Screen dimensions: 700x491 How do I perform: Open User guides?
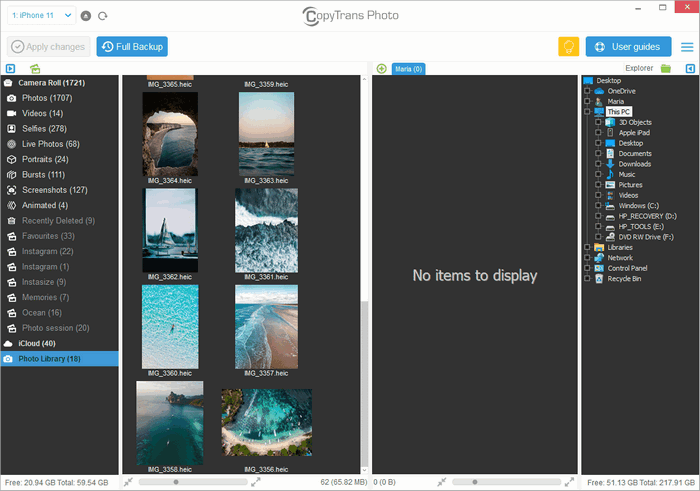pos(628,46)
